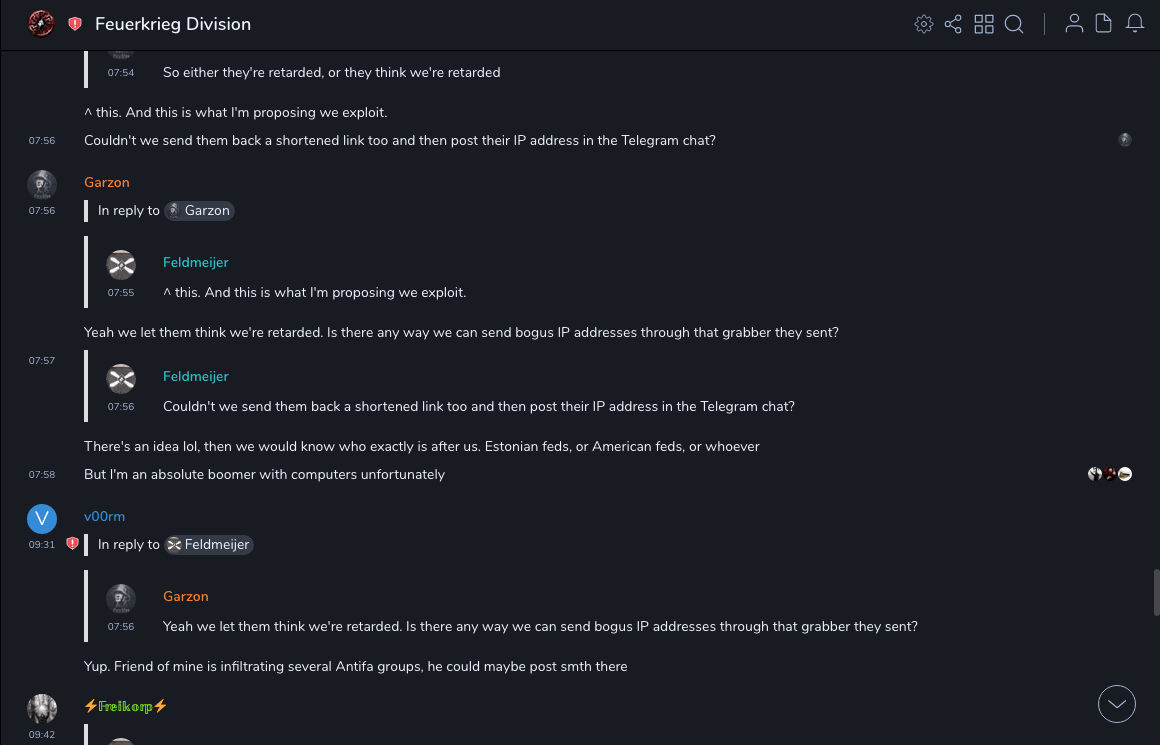Open room settings gear icon
This screenshot has height=745, width=1160.
point(924,24)
